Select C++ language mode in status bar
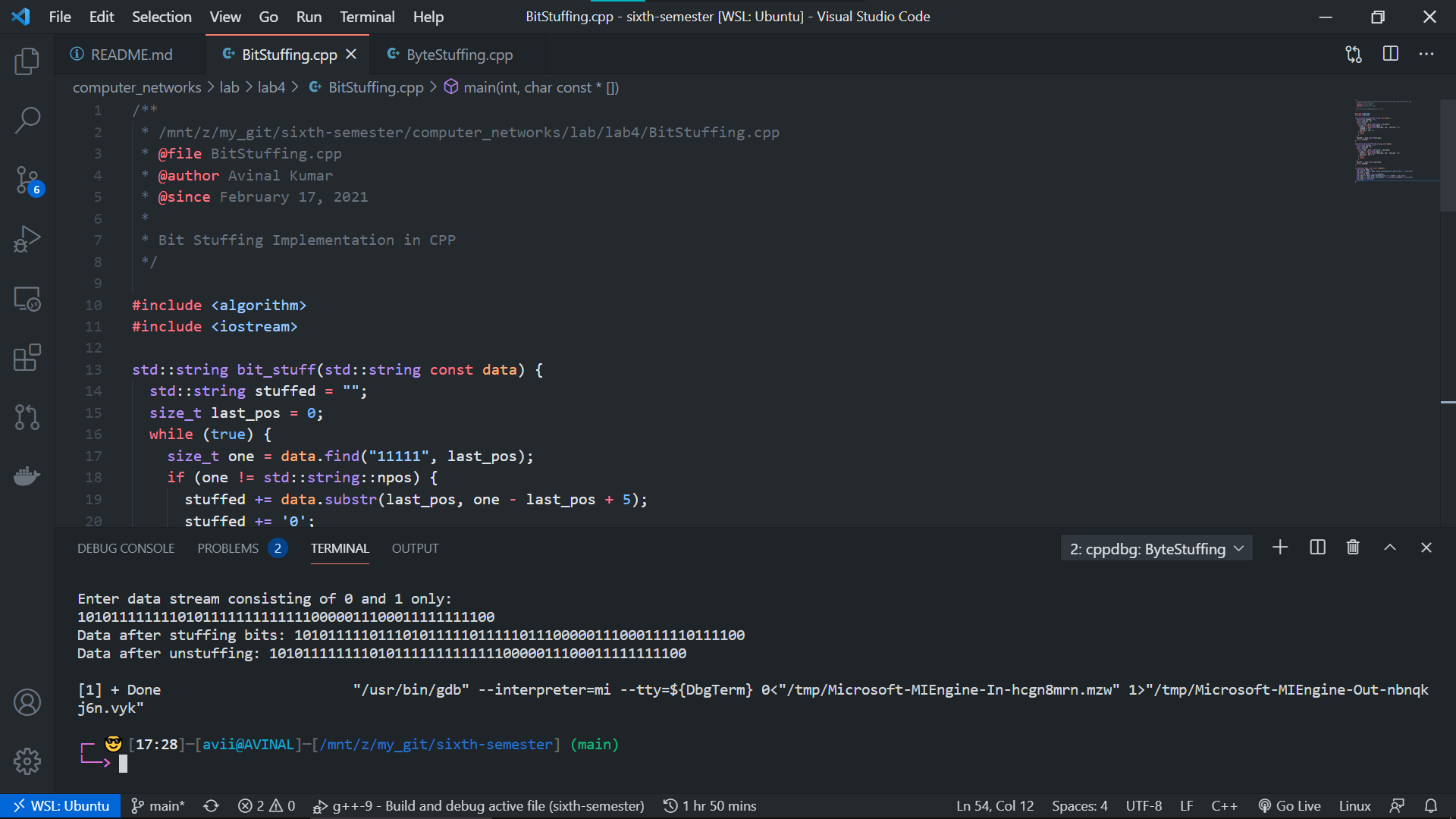The height and width of the screenshot is (819, 1456). (x=1224, y=805)
